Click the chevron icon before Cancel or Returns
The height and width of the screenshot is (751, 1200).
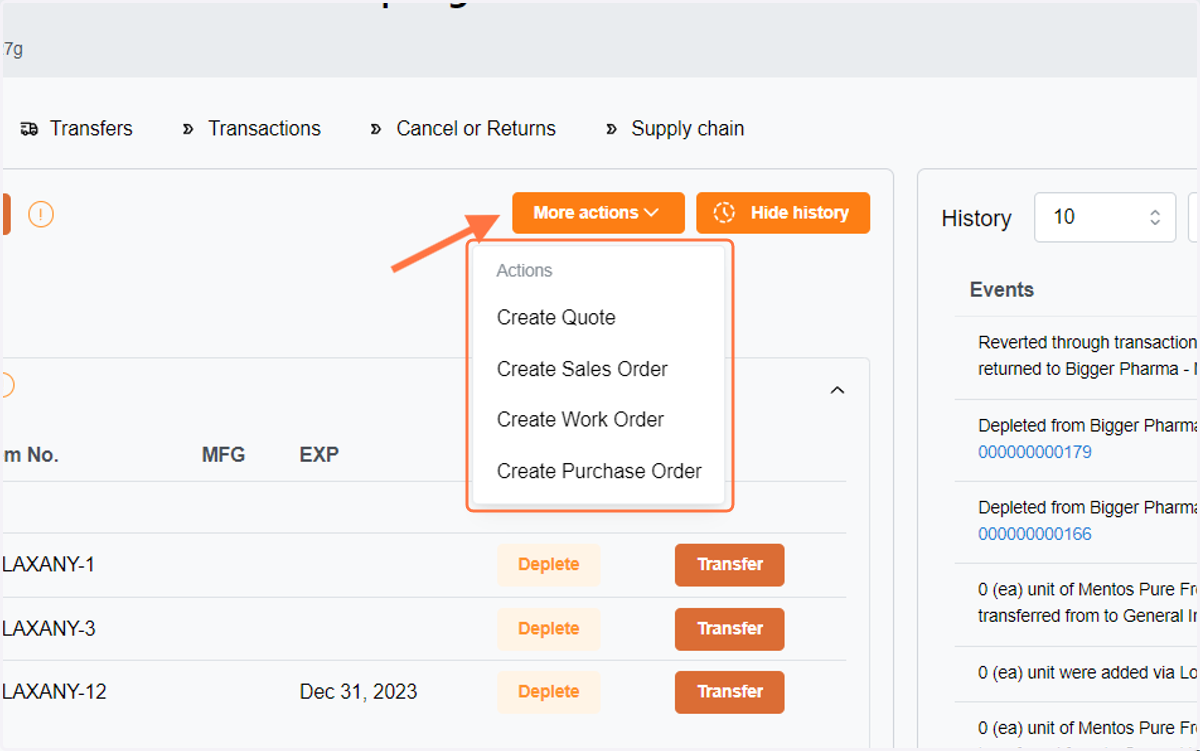pyautogui.click(x=376, y=129)
